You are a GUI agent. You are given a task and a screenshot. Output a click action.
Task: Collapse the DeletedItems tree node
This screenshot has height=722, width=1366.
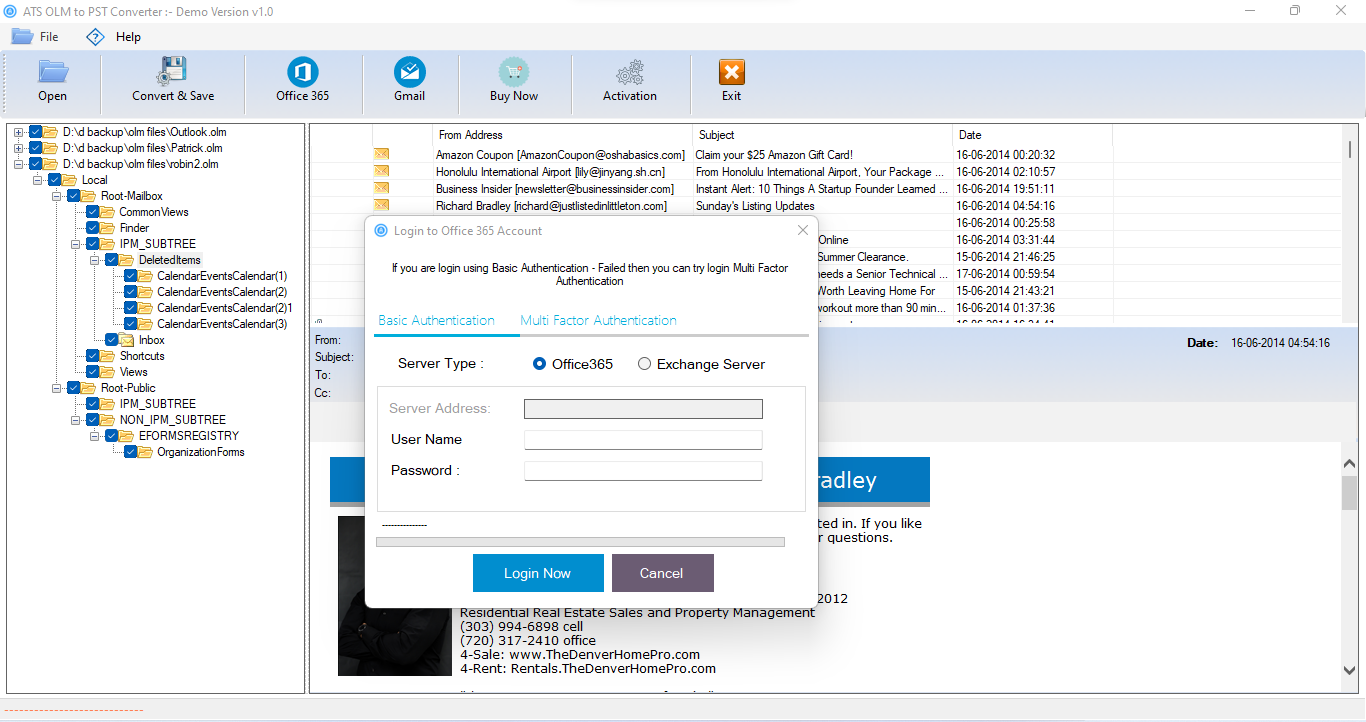point(94,260)
